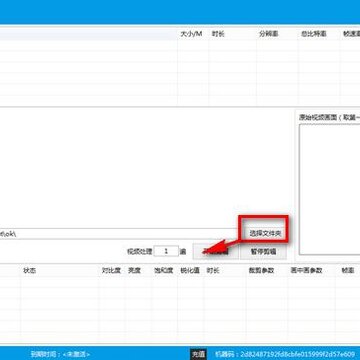The image size is (360, 360).
Task: Click the 原始视频画面 preview box
Action: pos(329,189)
